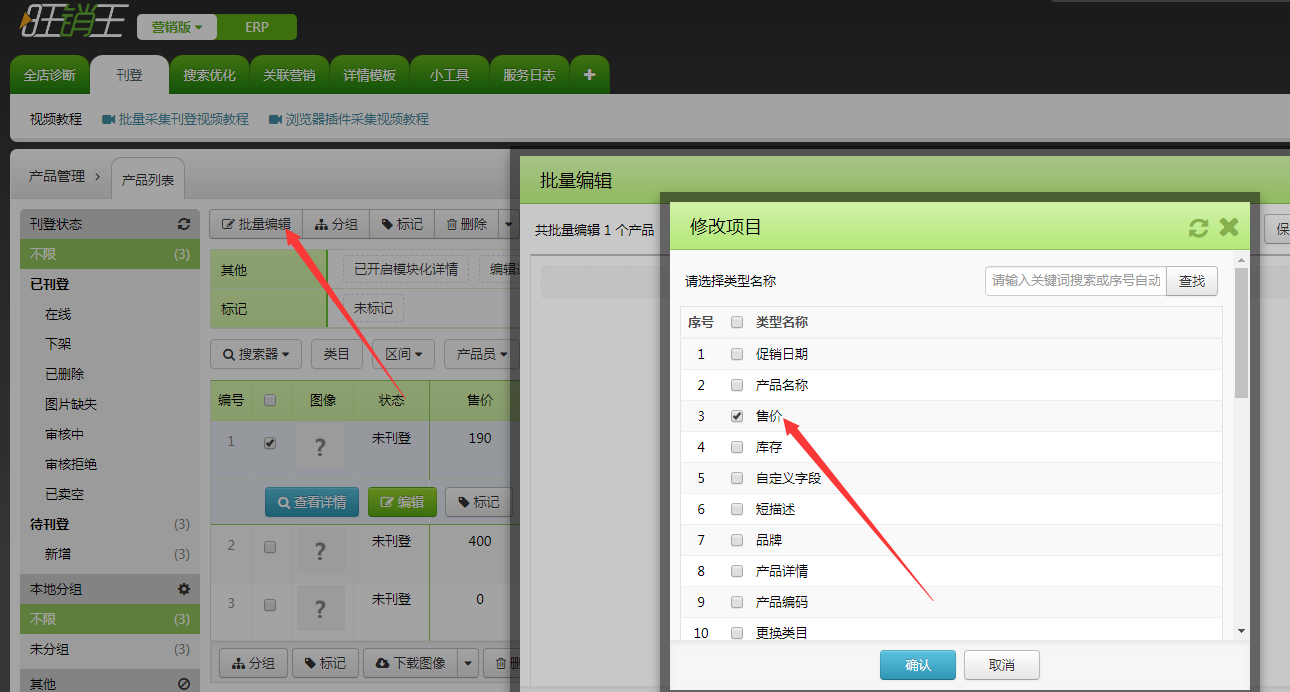Click 确认 button in dialog
This screenshot has height=692, width=1290.
(x=918, y=665)
